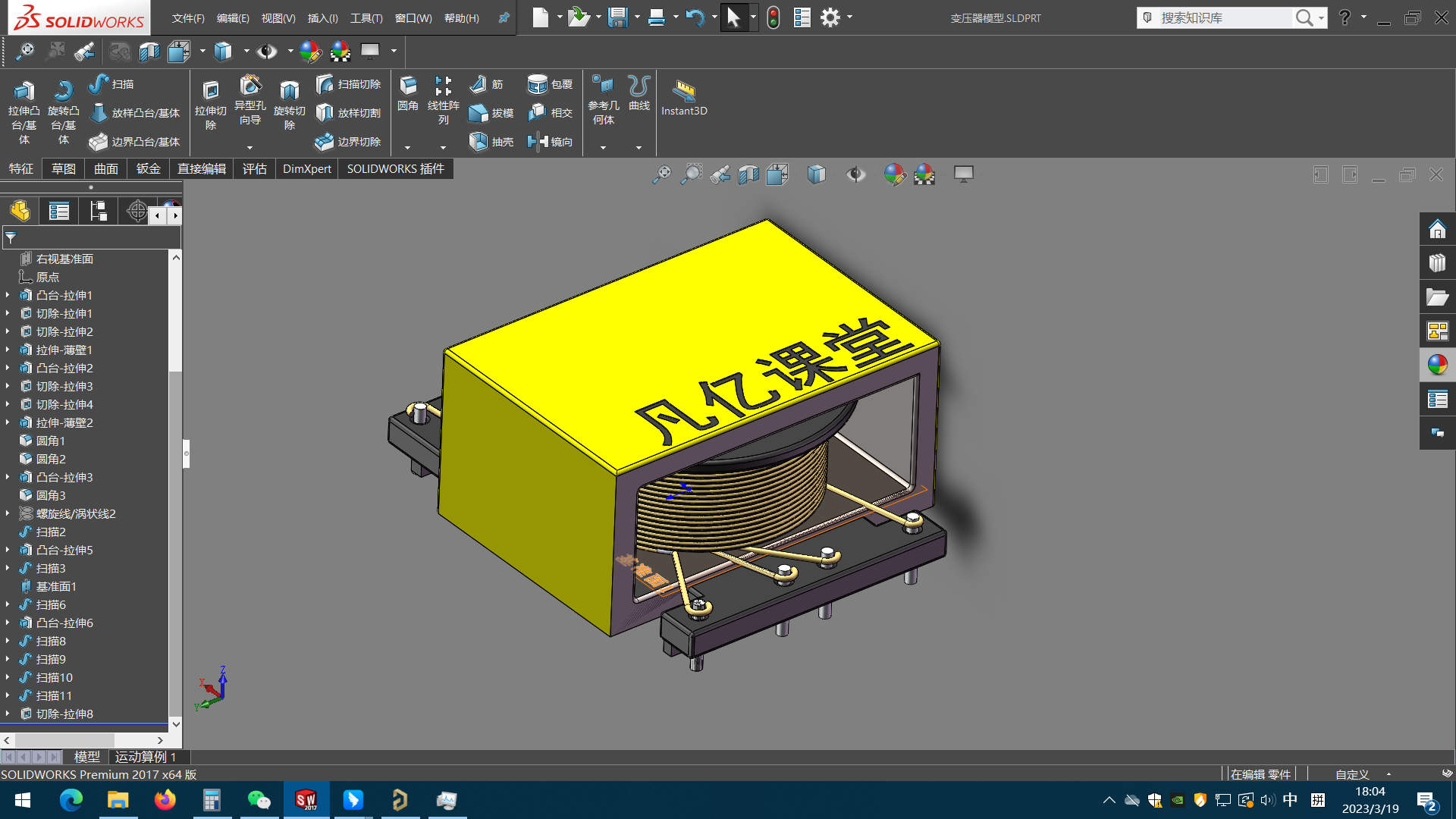Click the feature tree scroll down arrow

[x=176, y=723]
